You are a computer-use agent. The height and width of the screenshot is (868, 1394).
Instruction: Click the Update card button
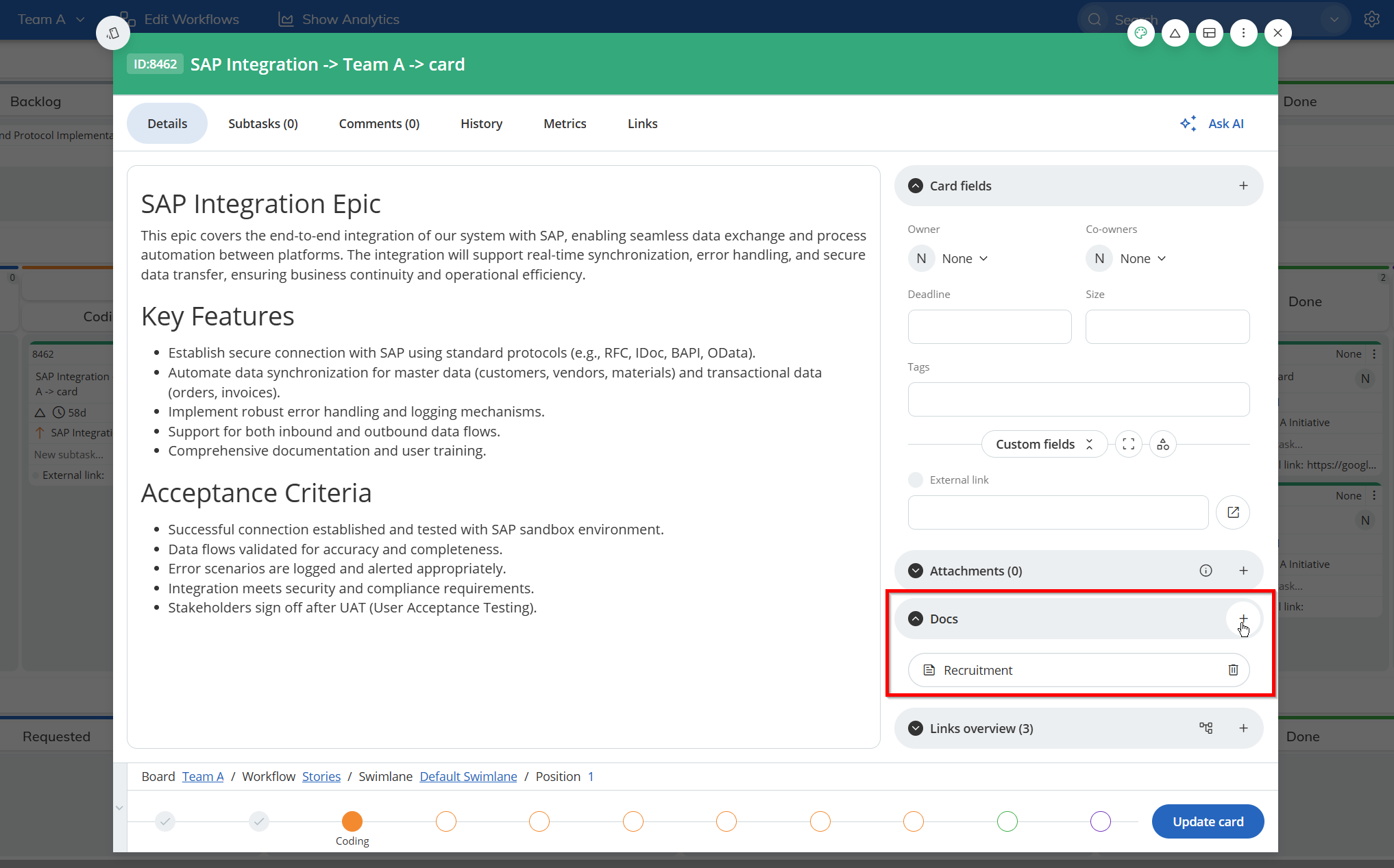pyautogui.click(x=1208, y=821)
